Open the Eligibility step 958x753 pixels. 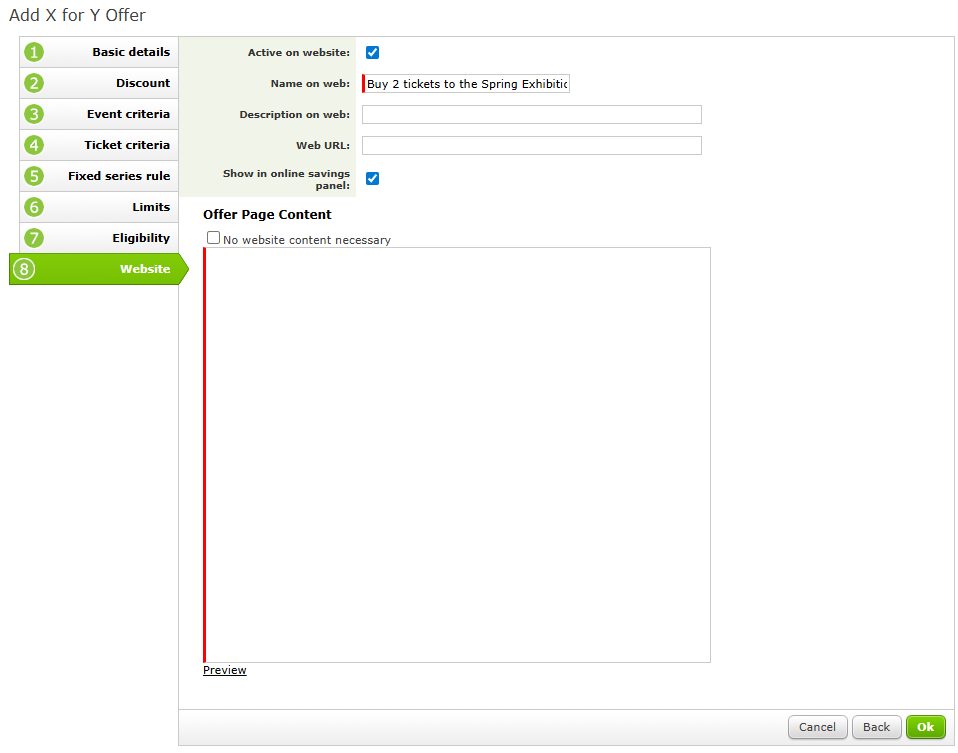pyautogui.click(x=99, y=238)
